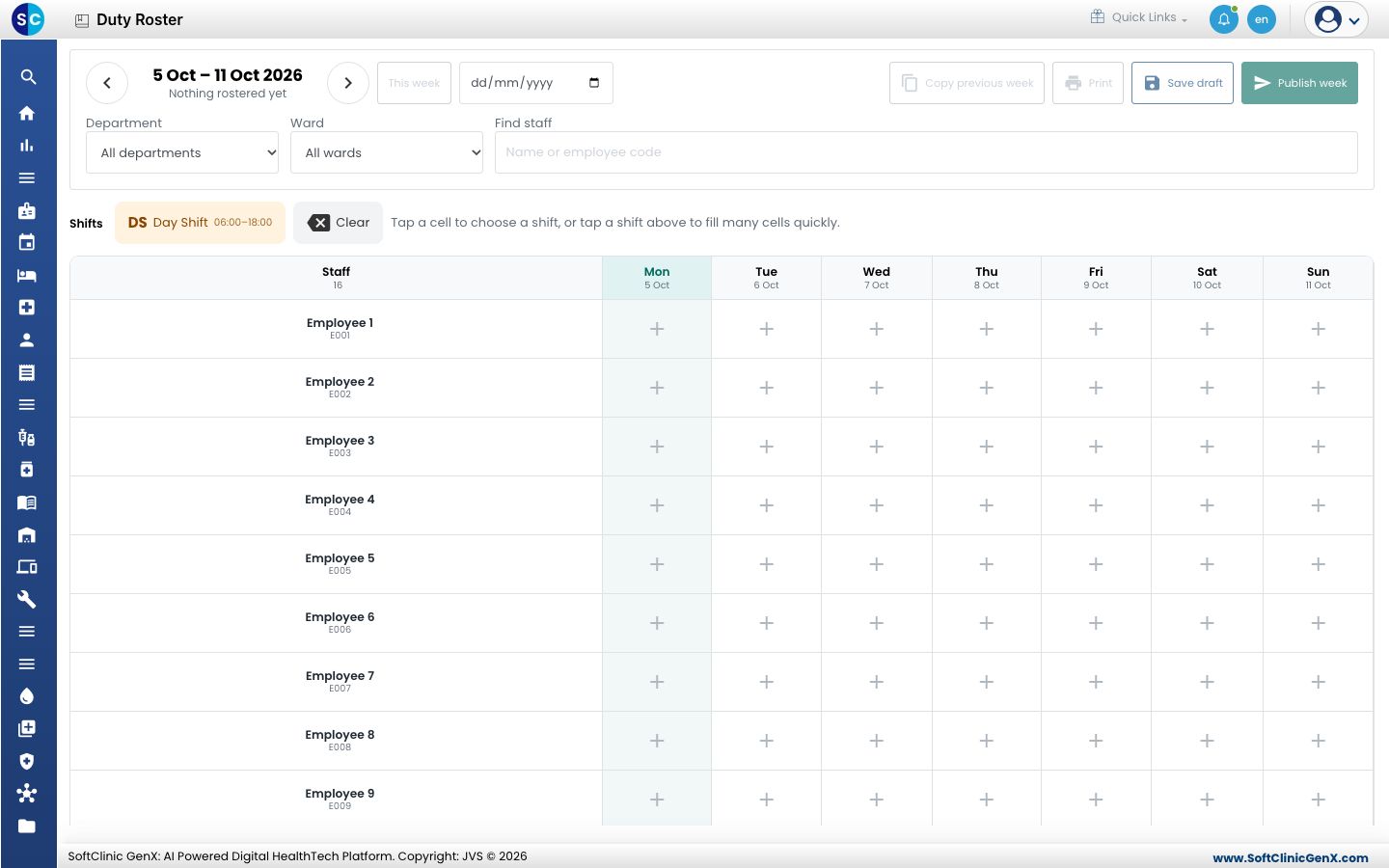Screen dimensions: 1389x868
Task: Switch language with the 'en' badge
Action: click(x=1262, y=19)
